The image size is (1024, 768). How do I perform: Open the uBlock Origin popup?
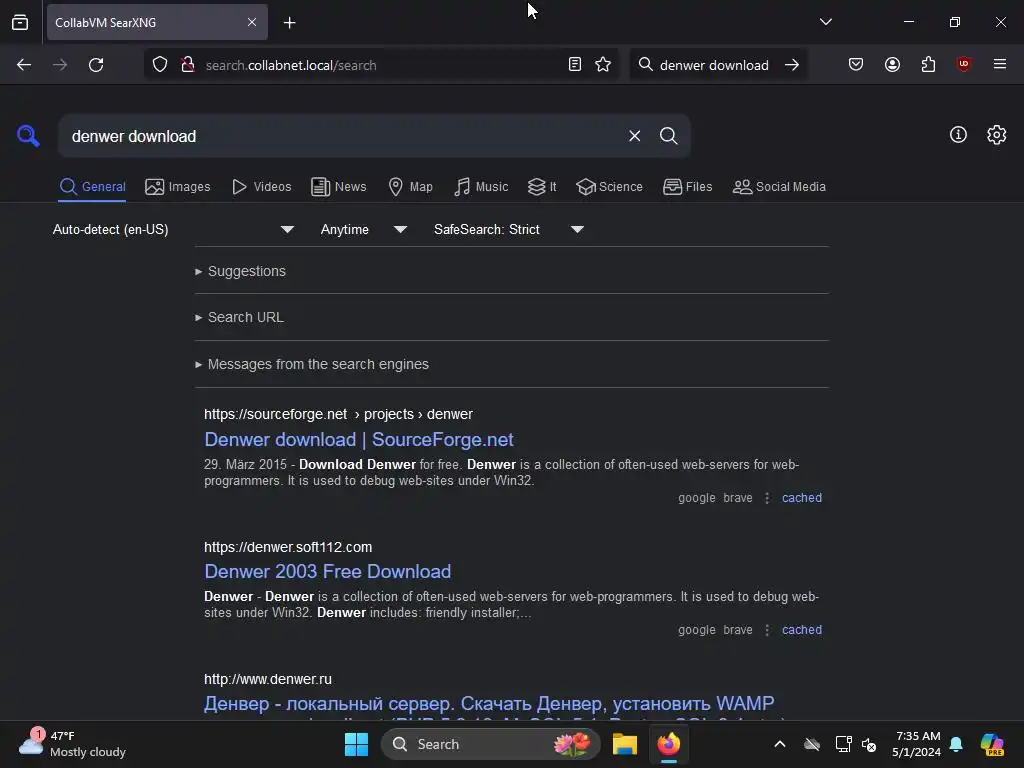click(964, 64)
